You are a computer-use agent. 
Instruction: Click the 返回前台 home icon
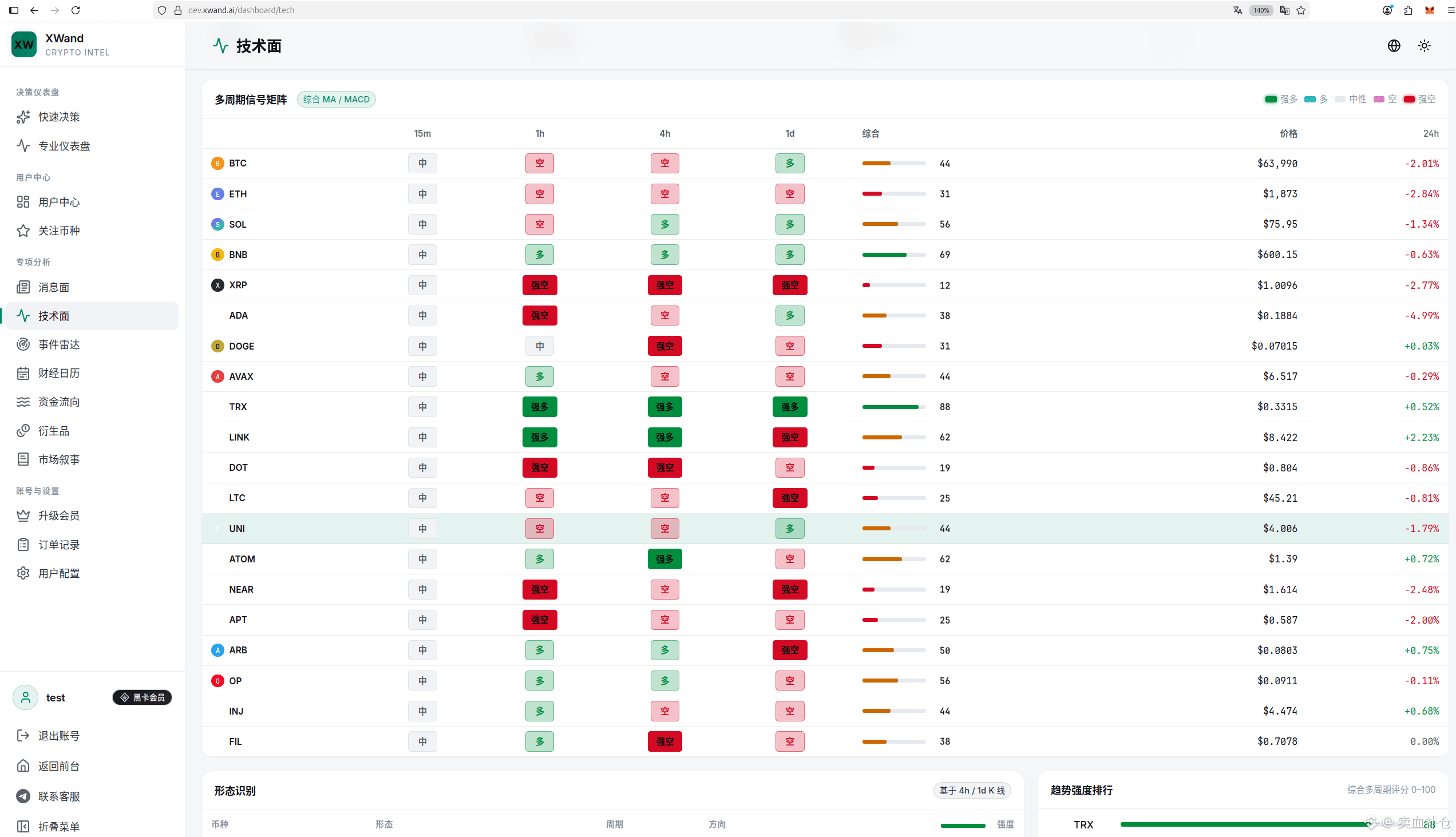[x=23, y=765]
